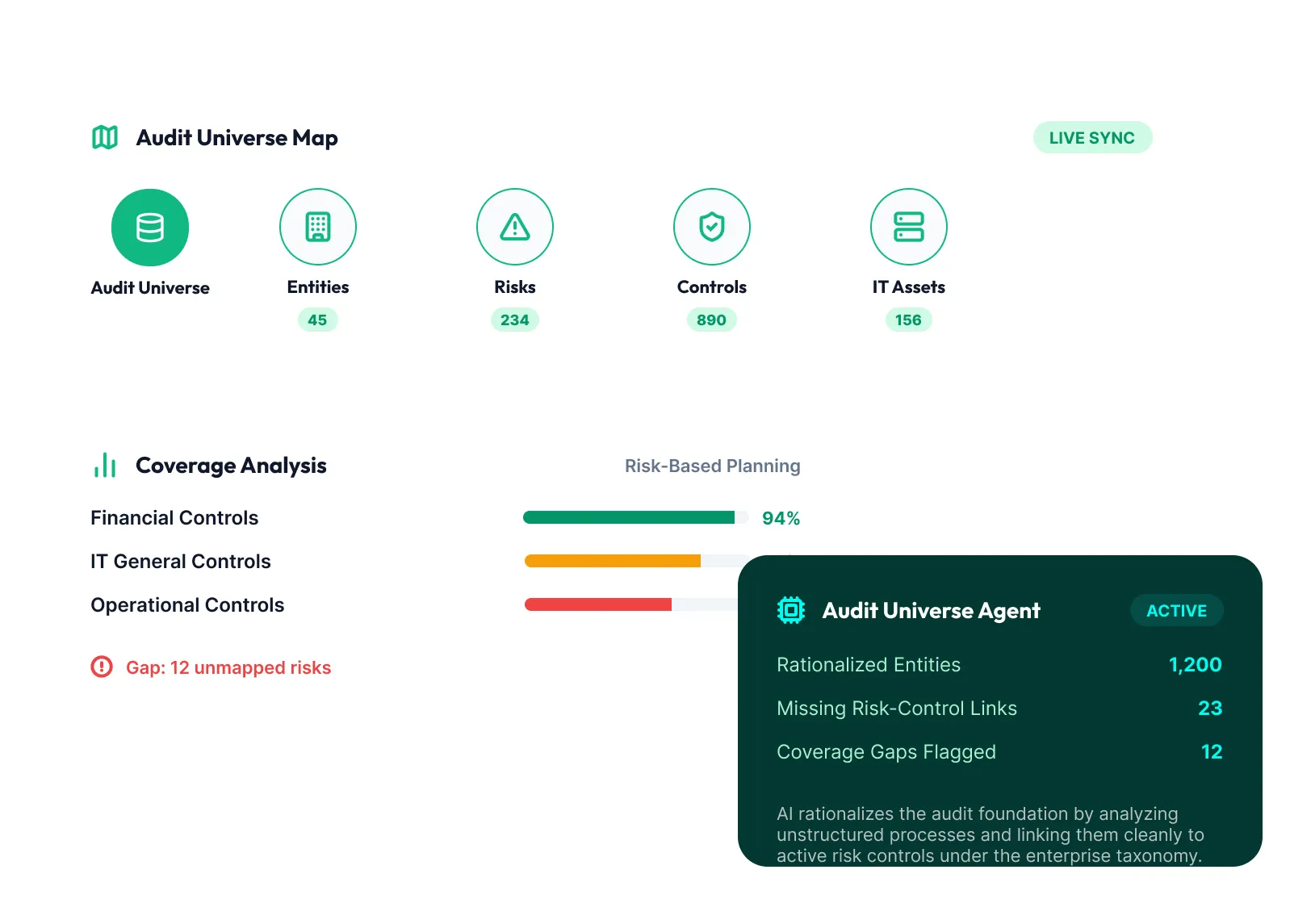Click the IT Assets count badge 156
Screen dimensions: 1311x924
[x=908, y=320]
